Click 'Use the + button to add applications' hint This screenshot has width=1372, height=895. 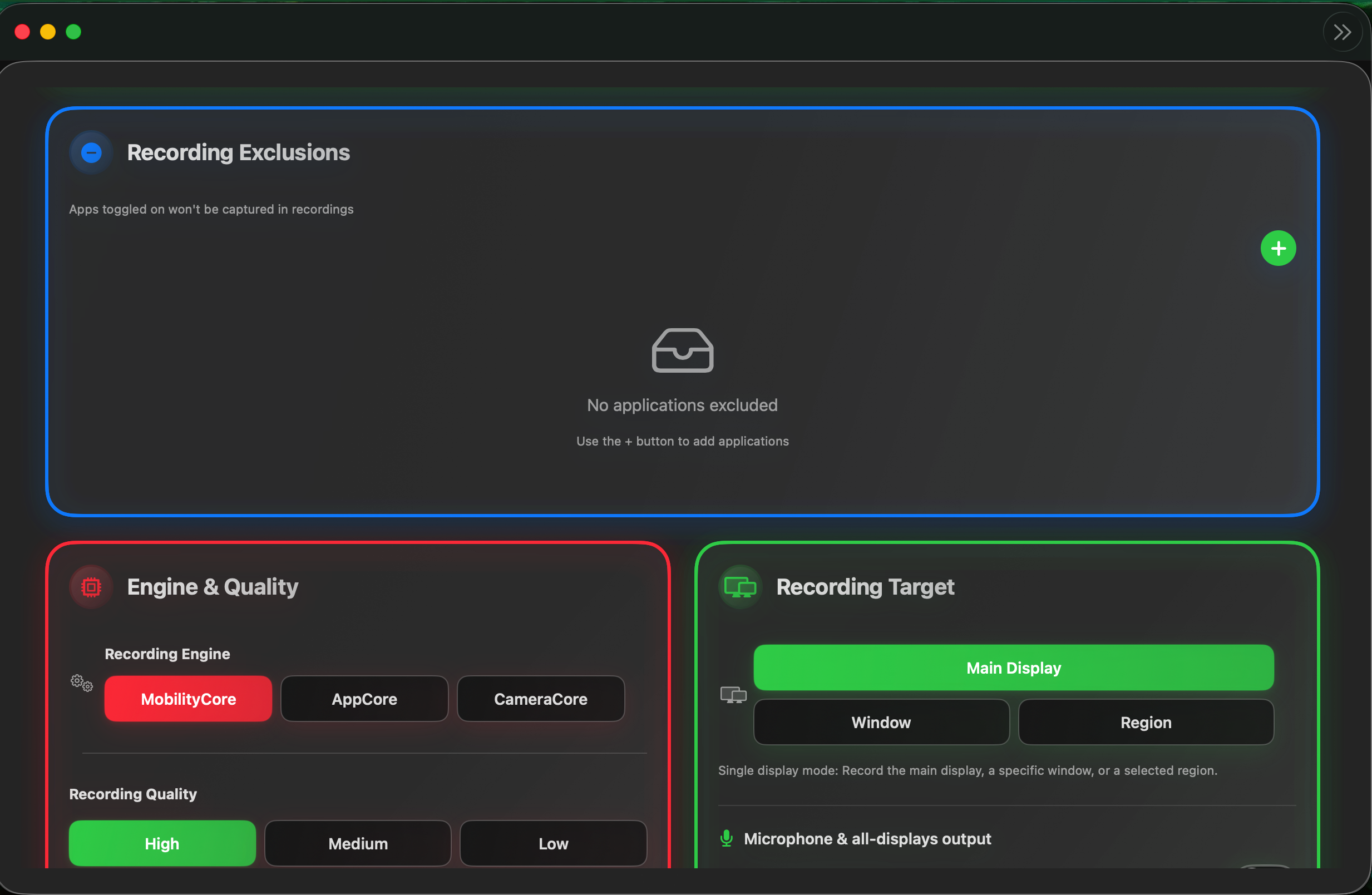(683, 441)
